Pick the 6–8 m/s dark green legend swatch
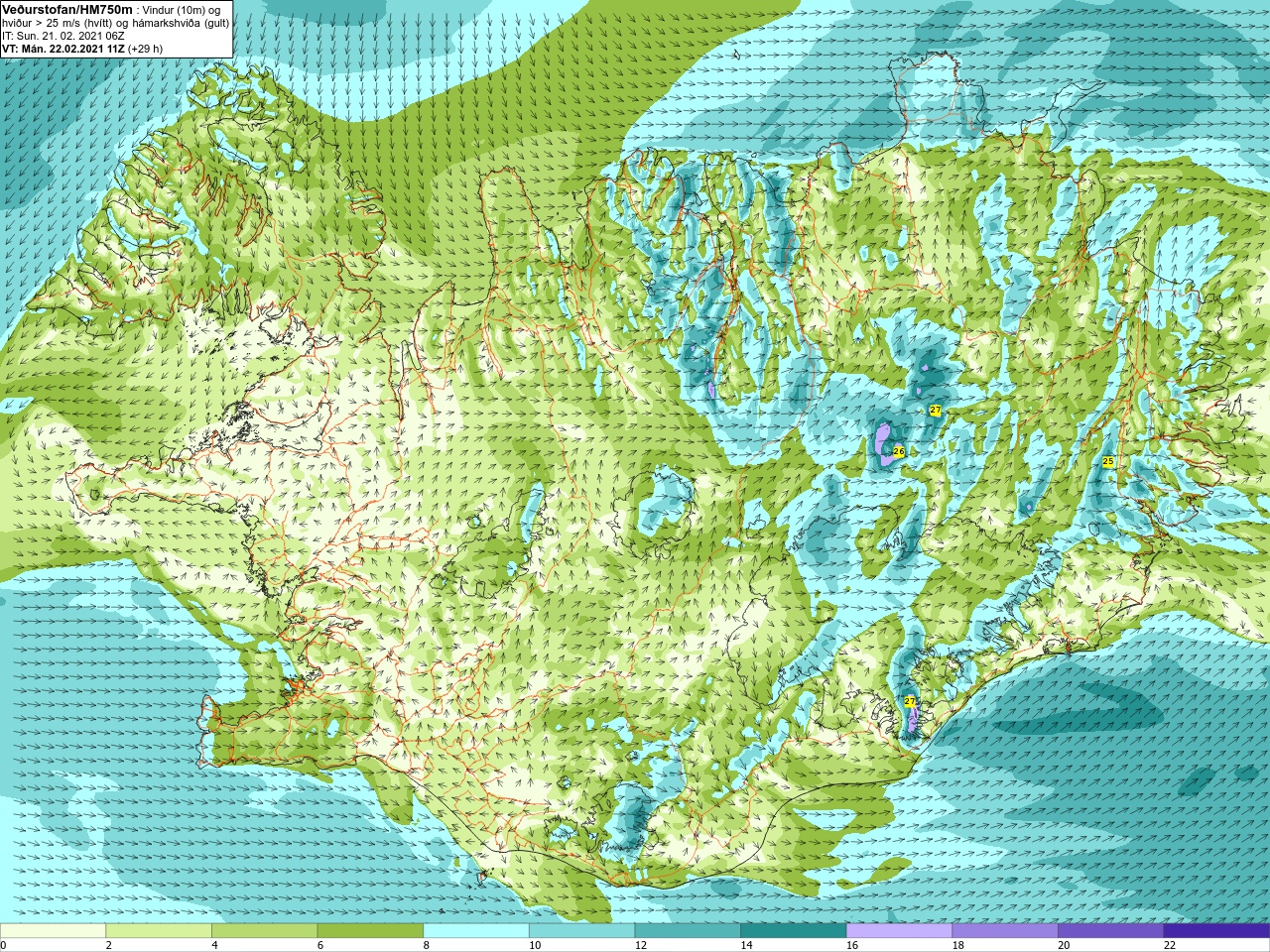This screenshot has height=952, width=1270. click(370, 931)
